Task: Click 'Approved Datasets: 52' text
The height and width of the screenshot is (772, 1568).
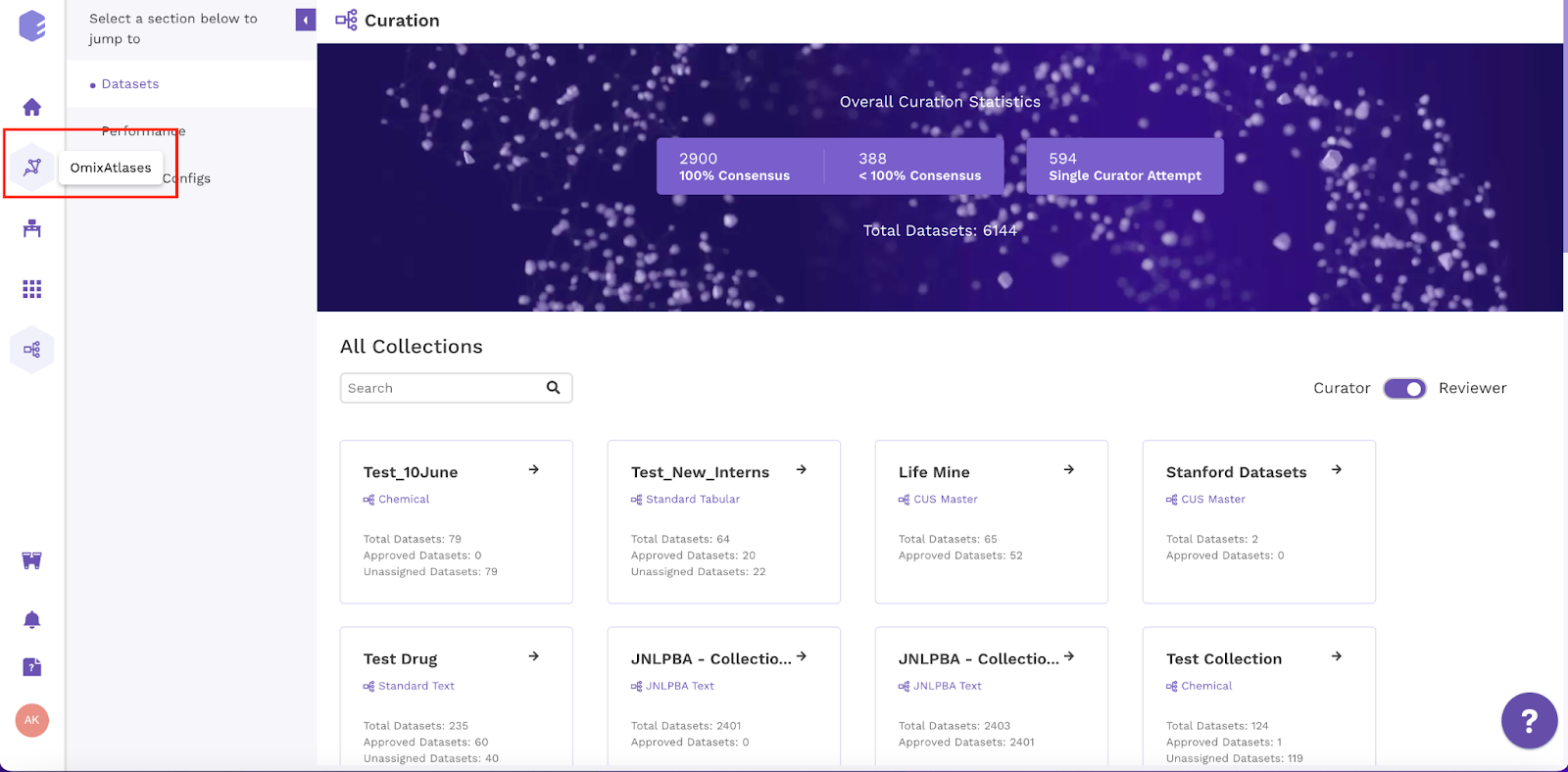Action: 960,555
